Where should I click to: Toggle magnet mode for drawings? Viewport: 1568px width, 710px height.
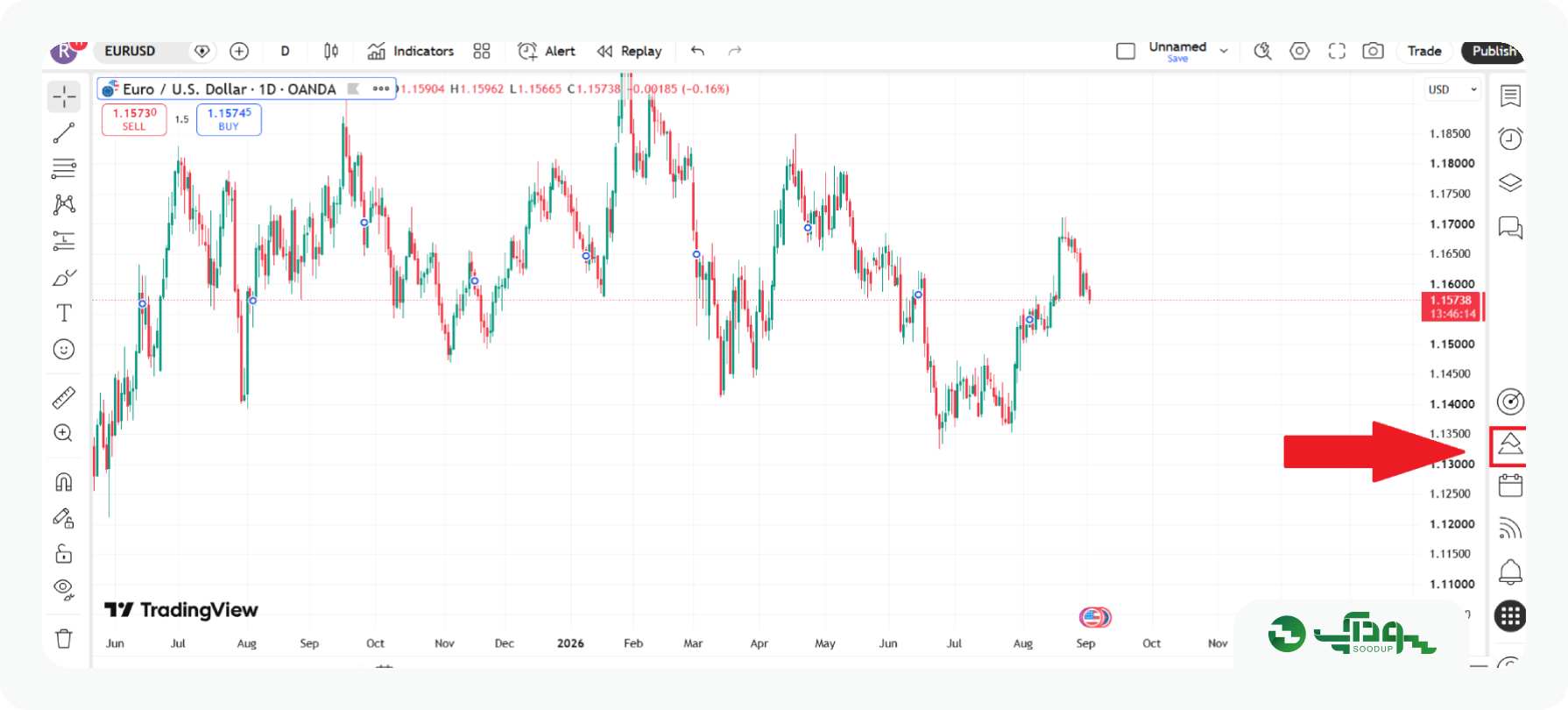coord(64,482)
